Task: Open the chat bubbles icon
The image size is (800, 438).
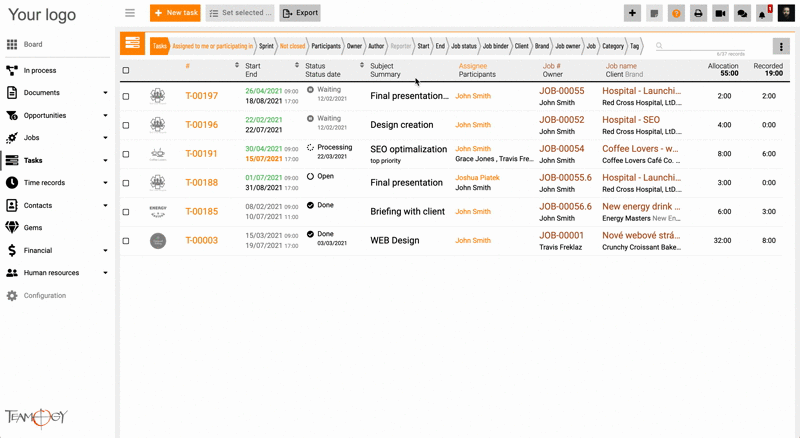Action: [742, 13]
